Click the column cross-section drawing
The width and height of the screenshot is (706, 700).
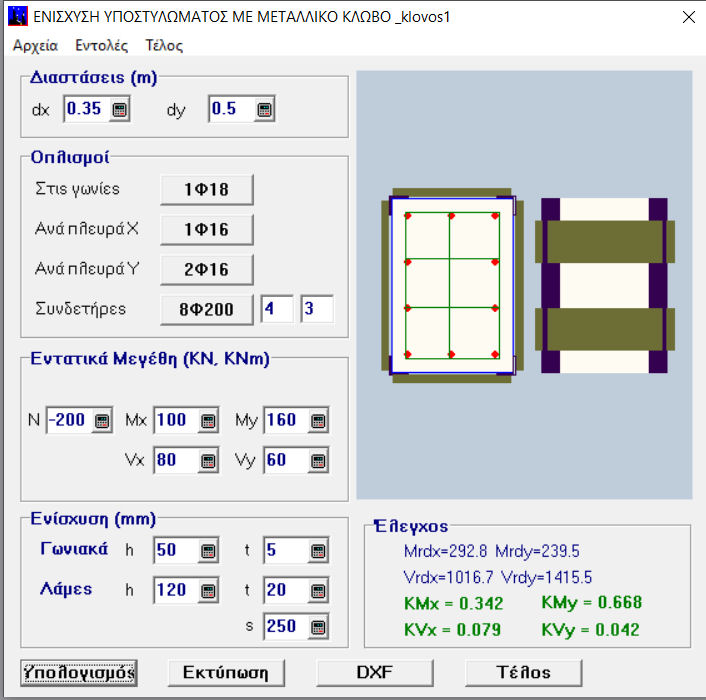pos(450,284)
